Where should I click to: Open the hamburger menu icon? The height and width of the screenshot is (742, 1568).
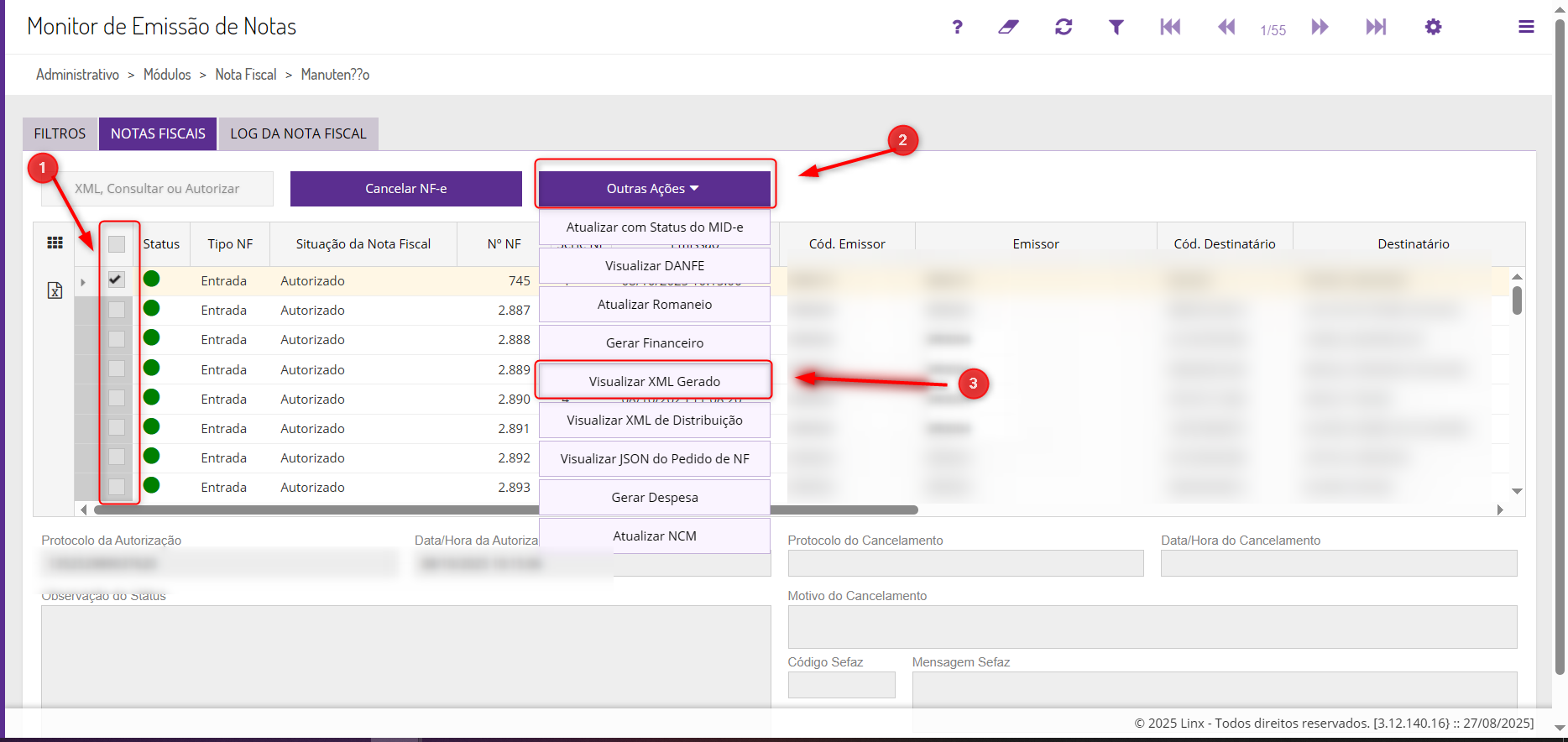pos(1527,27)
